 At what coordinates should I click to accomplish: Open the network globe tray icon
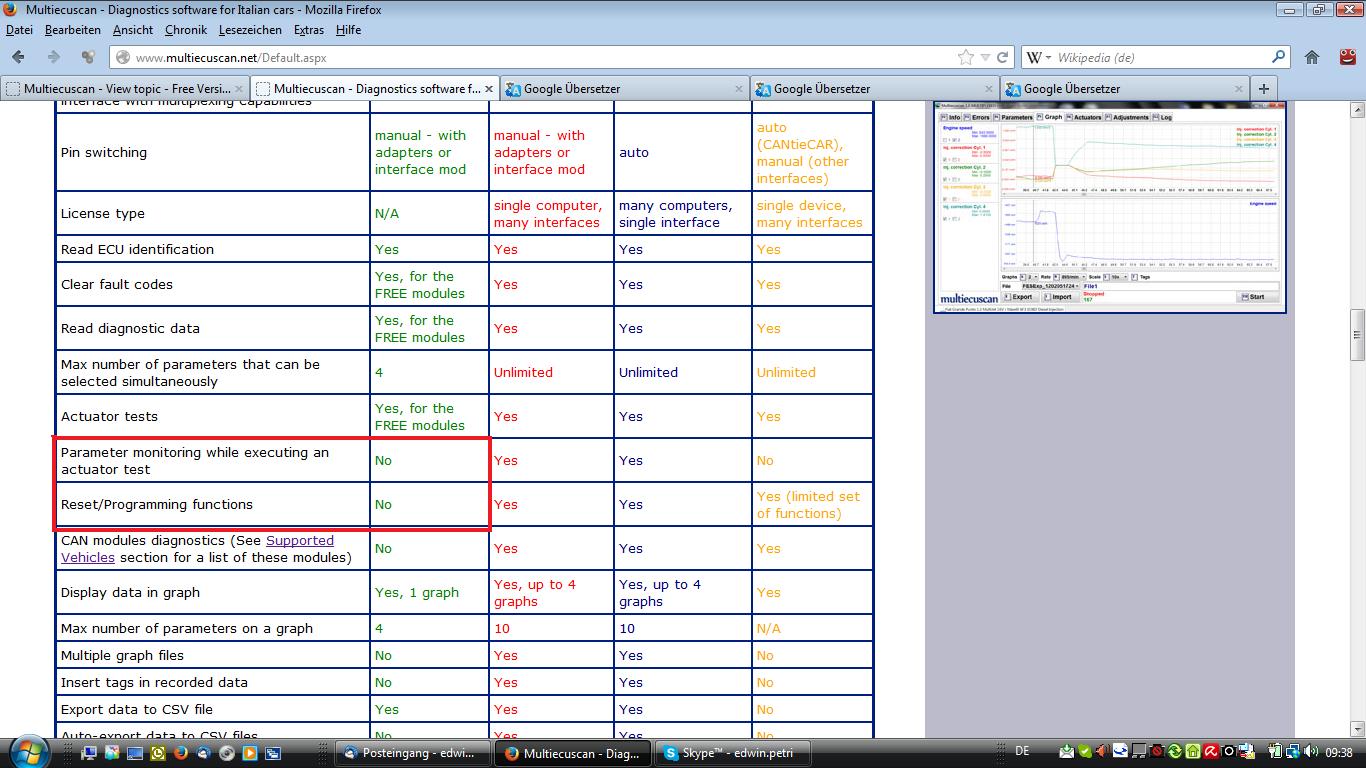point(1293,751)
